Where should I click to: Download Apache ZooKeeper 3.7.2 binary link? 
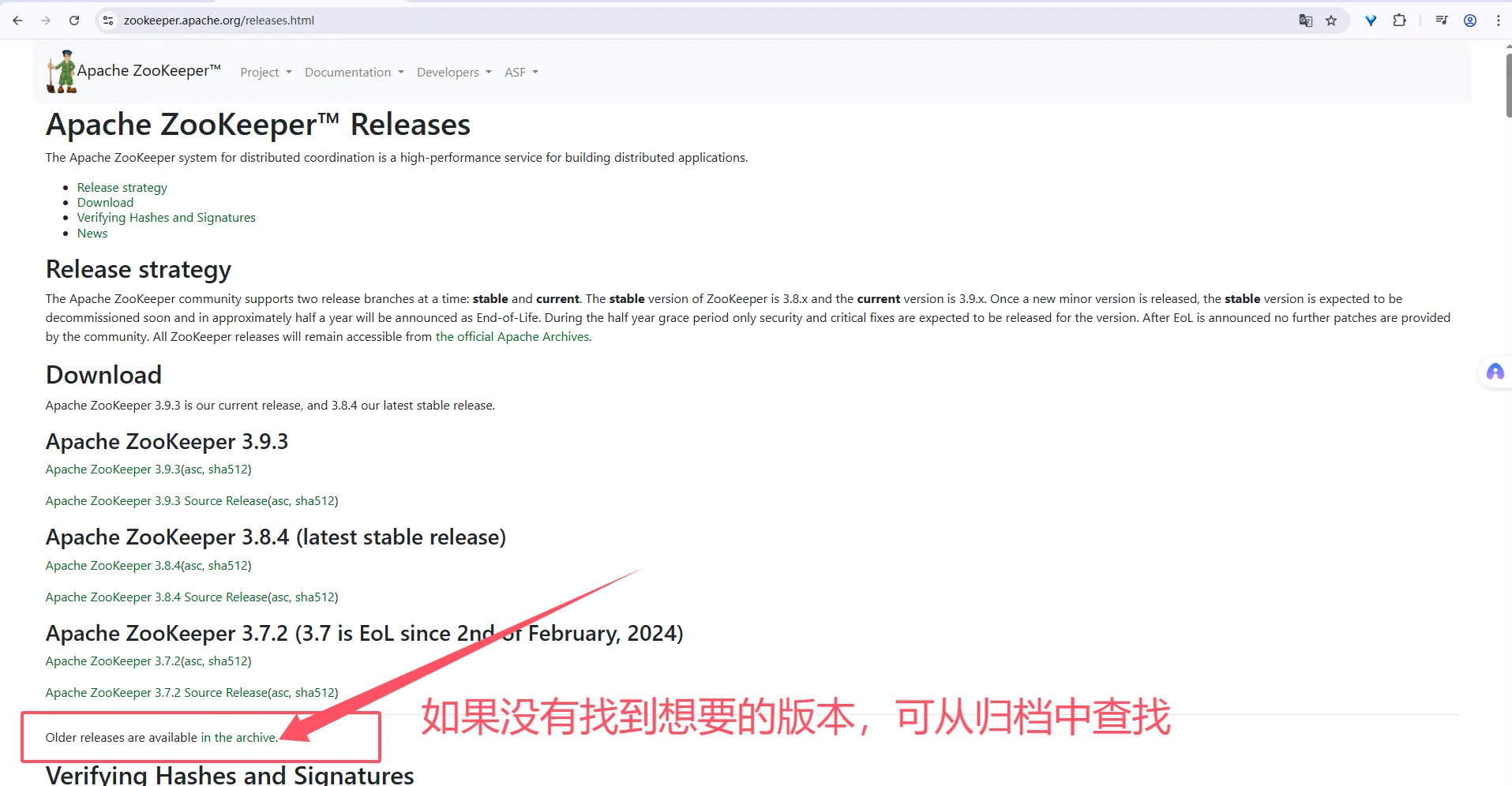coord(113,661)
